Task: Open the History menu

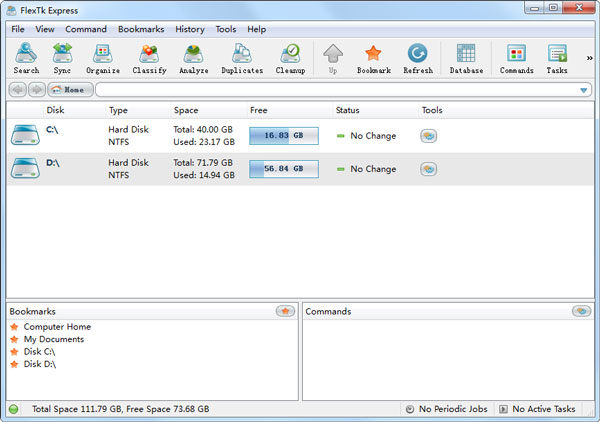Action: (190, 29)
